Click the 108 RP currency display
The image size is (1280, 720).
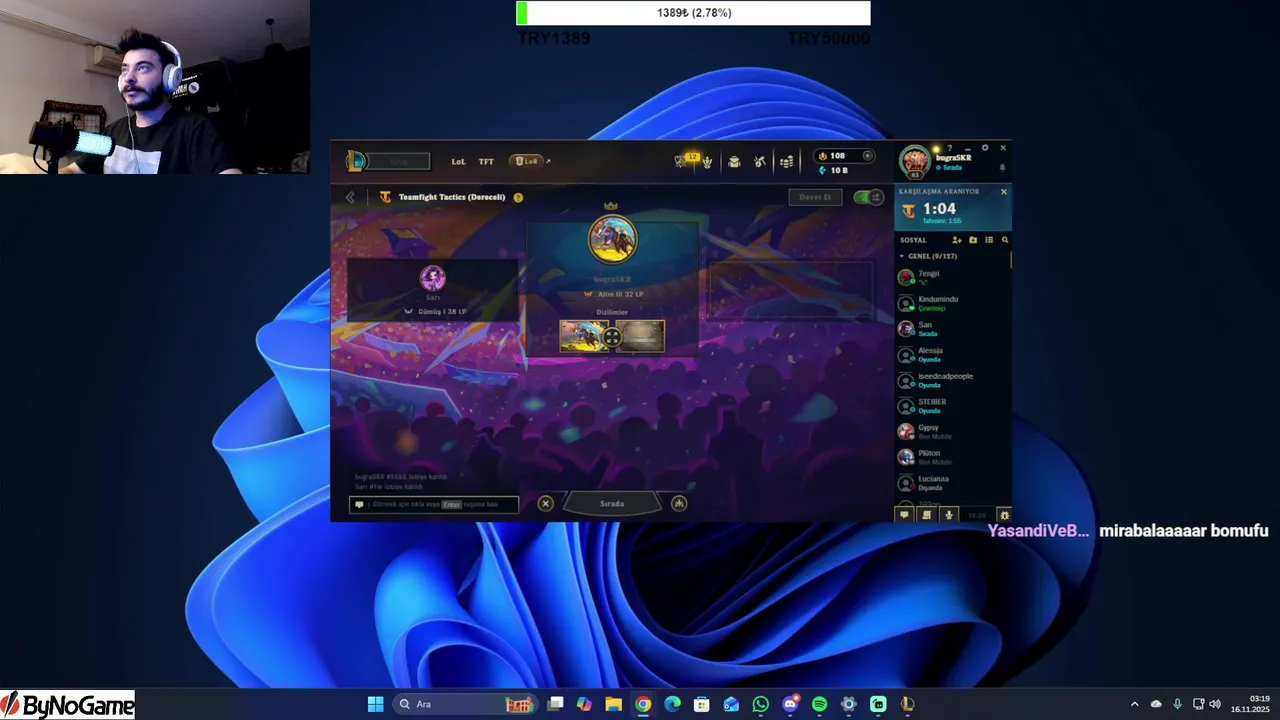[x=845, y=156]
